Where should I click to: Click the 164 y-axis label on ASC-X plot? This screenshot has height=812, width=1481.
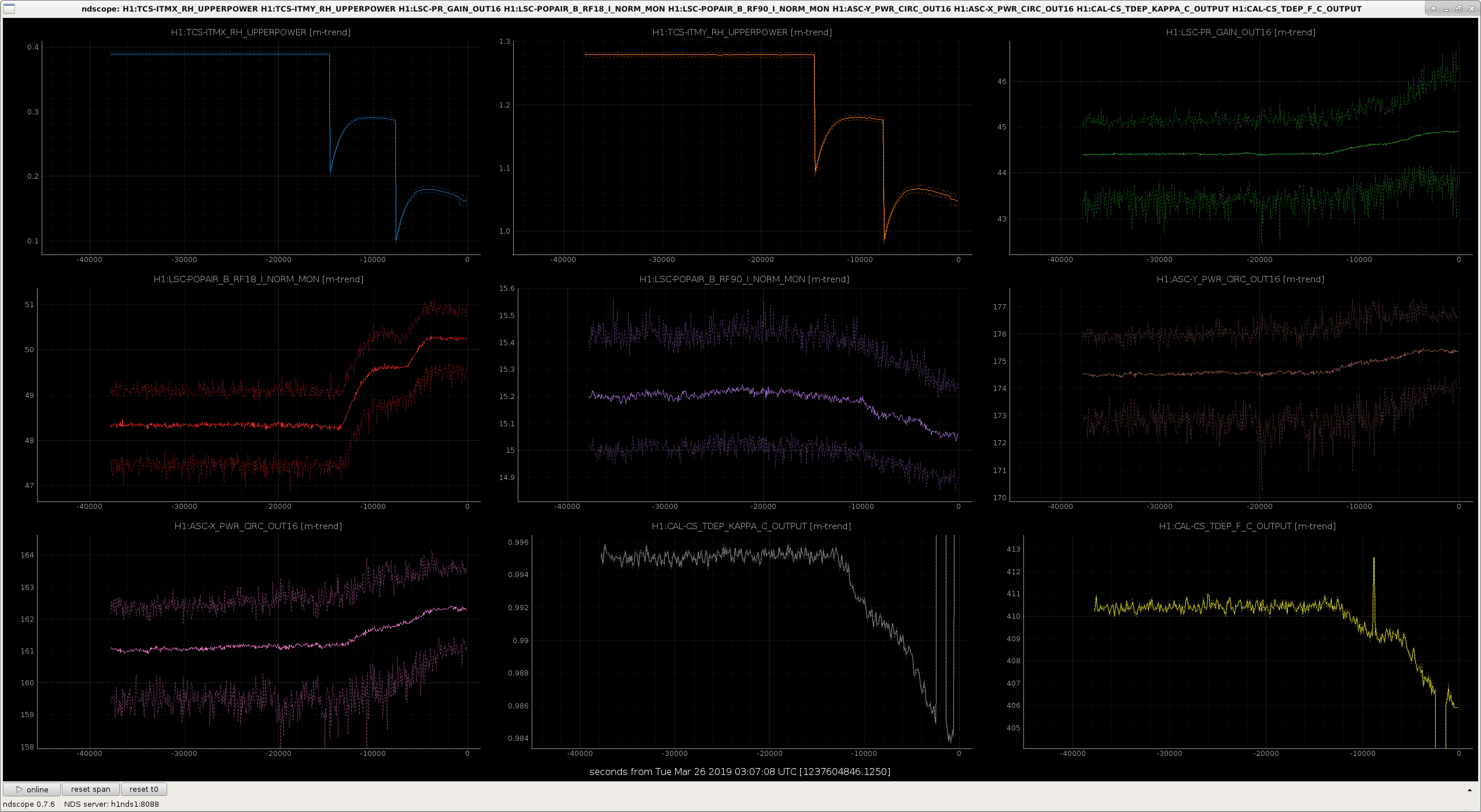click(27, 555)
